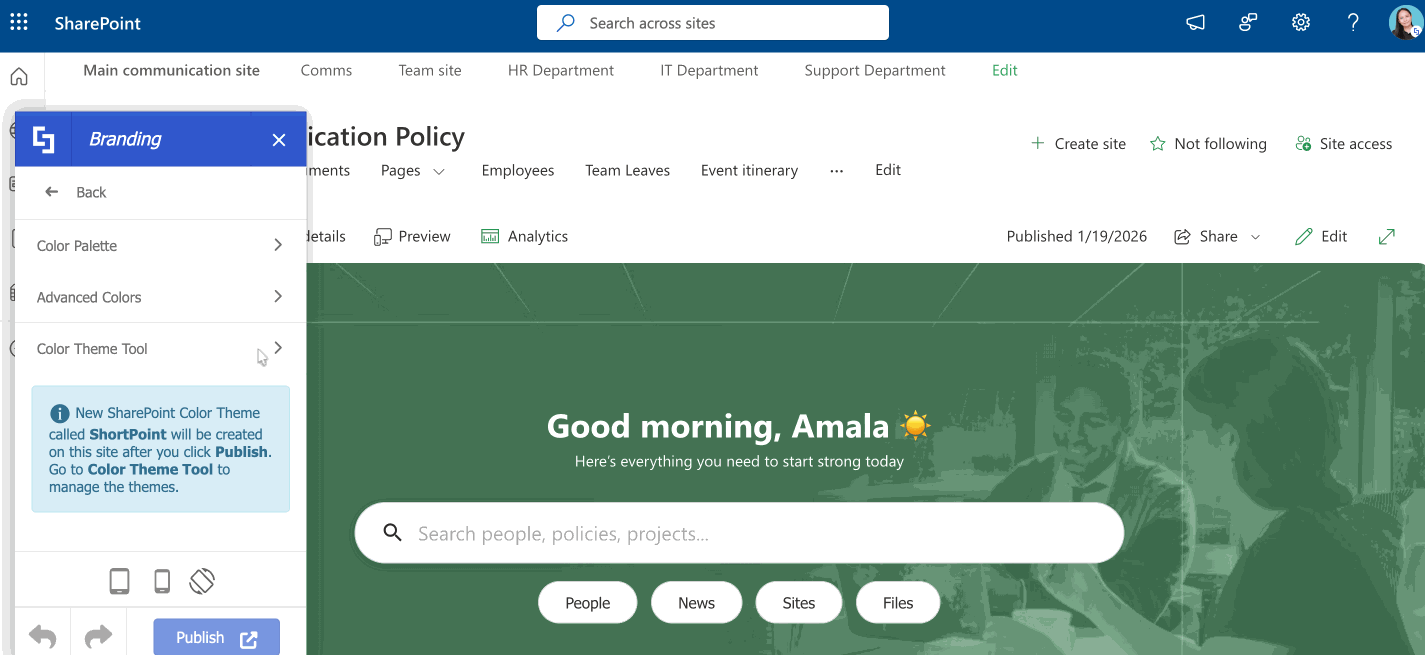Click the Sites filter pill
The image size is (1425, 655).
pyautogui.click(x=799, y=602)
